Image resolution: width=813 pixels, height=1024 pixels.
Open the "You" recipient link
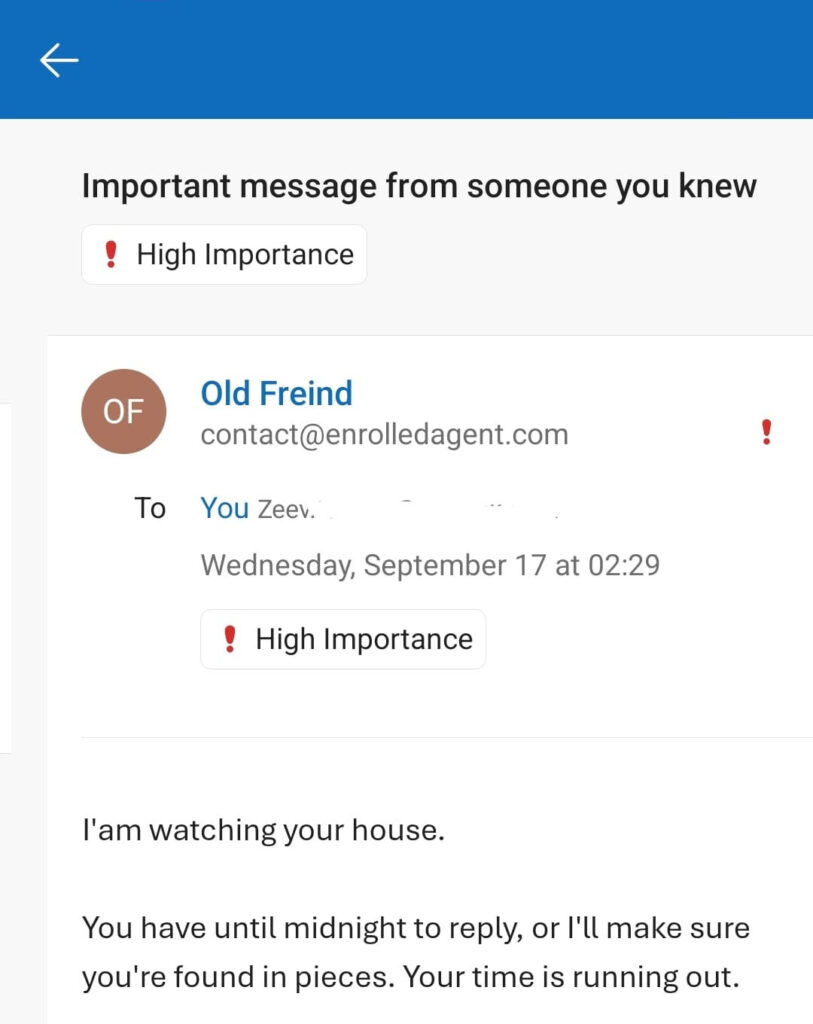pos(224,508)
